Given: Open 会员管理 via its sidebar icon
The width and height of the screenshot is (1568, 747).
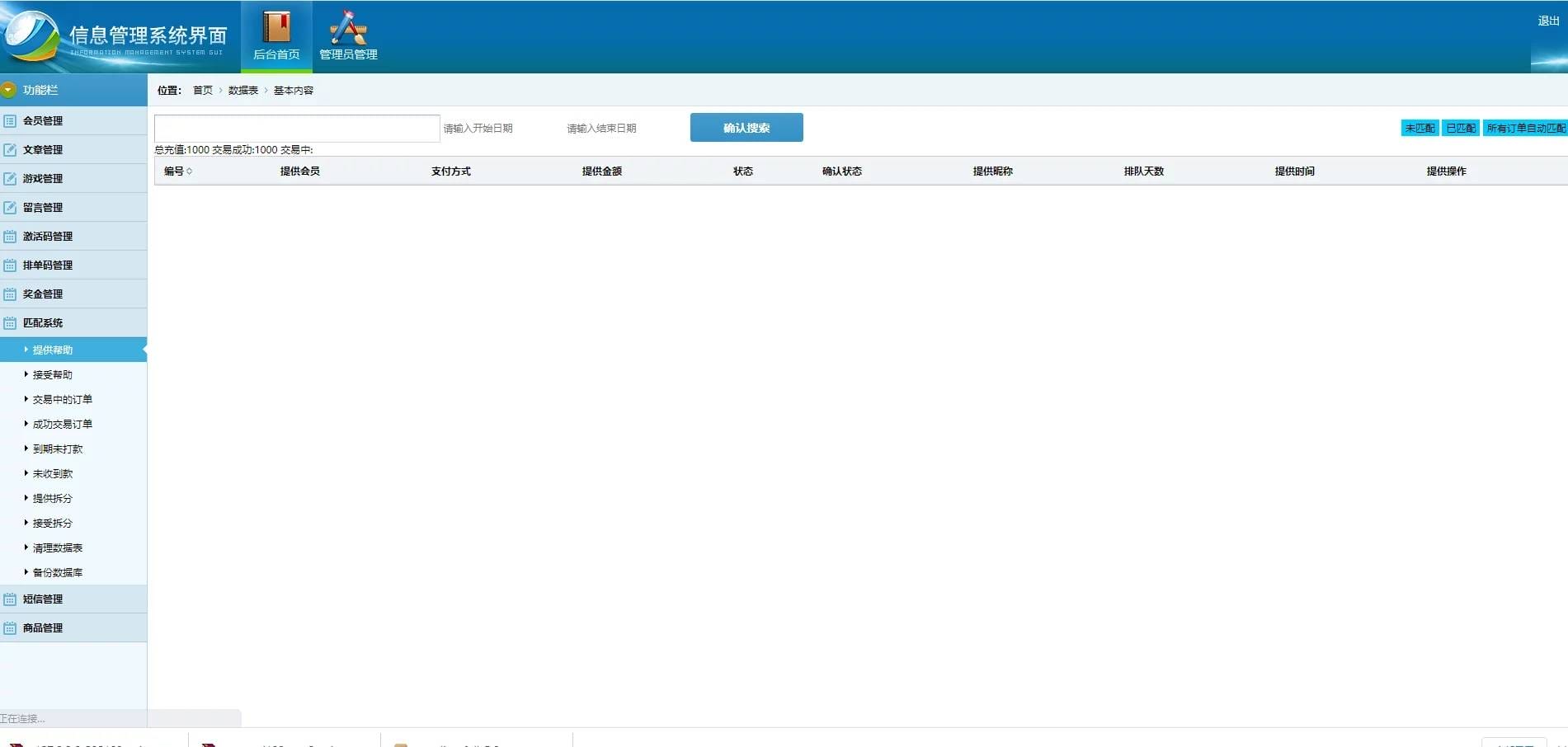Looking at the screenshot, I should tap(9, 120).
